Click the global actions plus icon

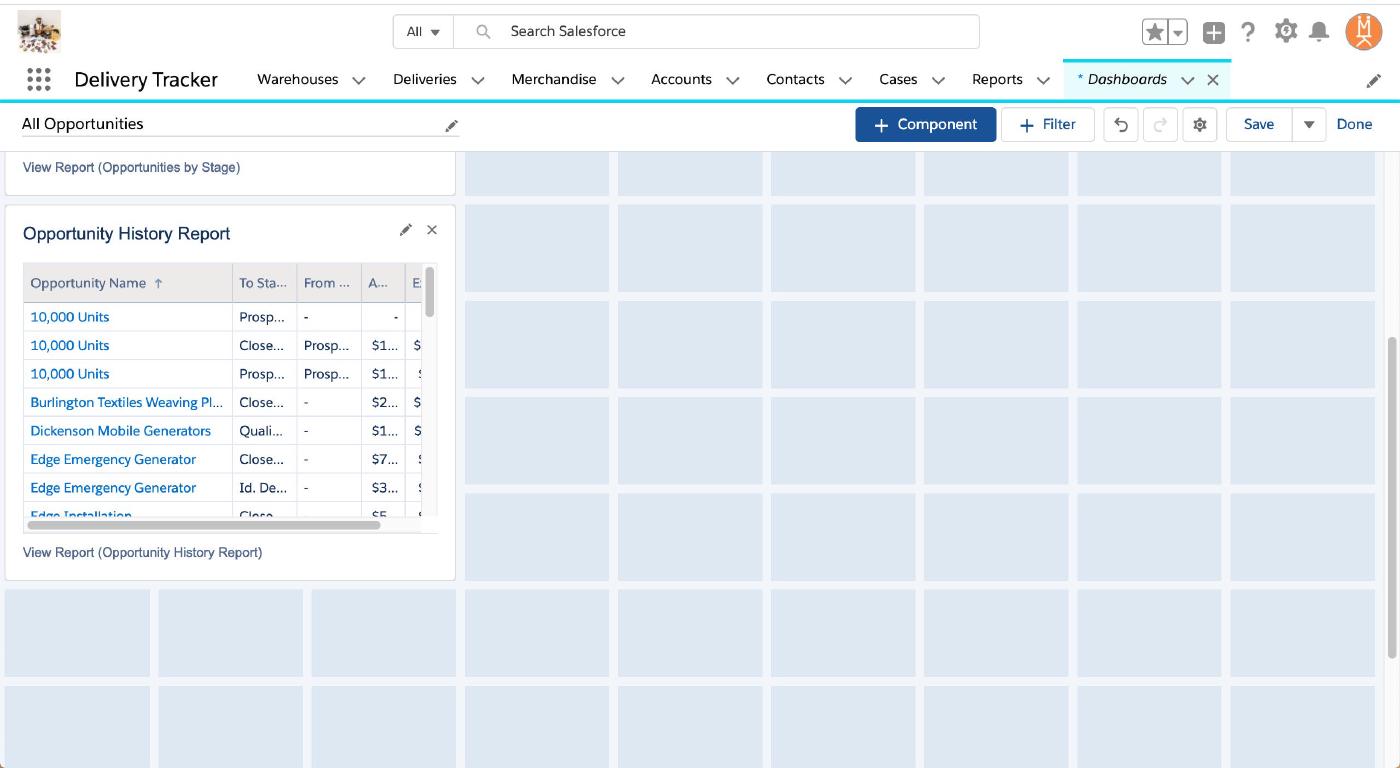point(1213,32)
